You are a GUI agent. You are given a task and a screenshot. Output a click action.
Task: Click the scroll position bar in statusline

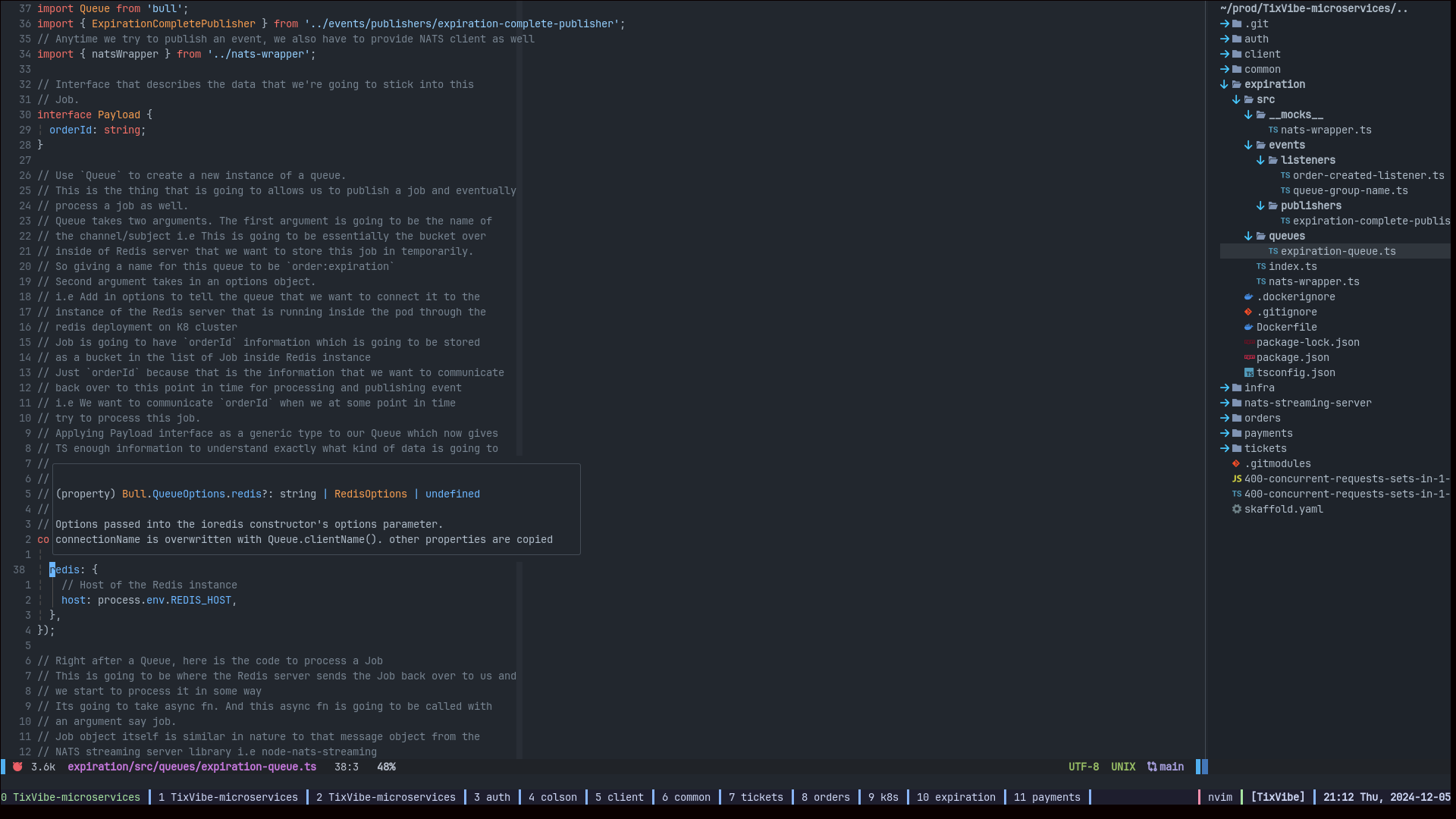coord(1202,767)
